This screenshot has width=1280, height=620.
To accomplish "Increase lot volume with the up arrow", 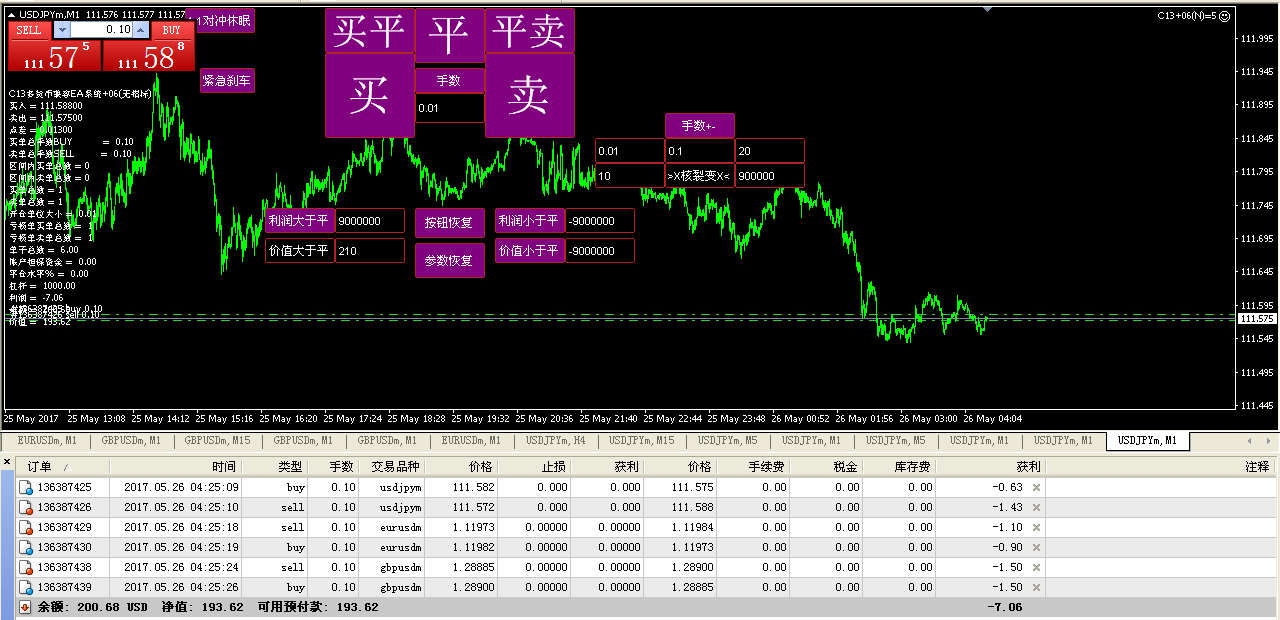I will click(x=141, y=30).
